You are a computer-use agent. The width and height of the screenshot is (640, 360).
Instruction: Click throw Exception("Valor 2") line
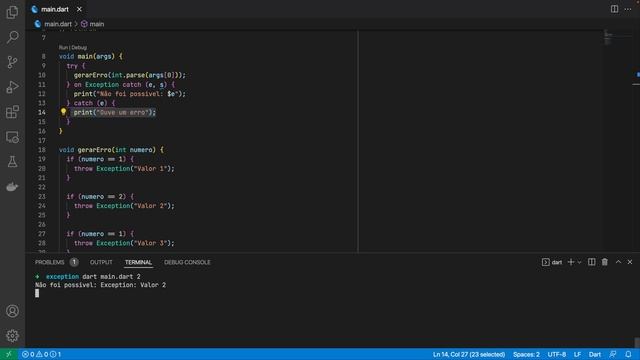tap(124, 206)
